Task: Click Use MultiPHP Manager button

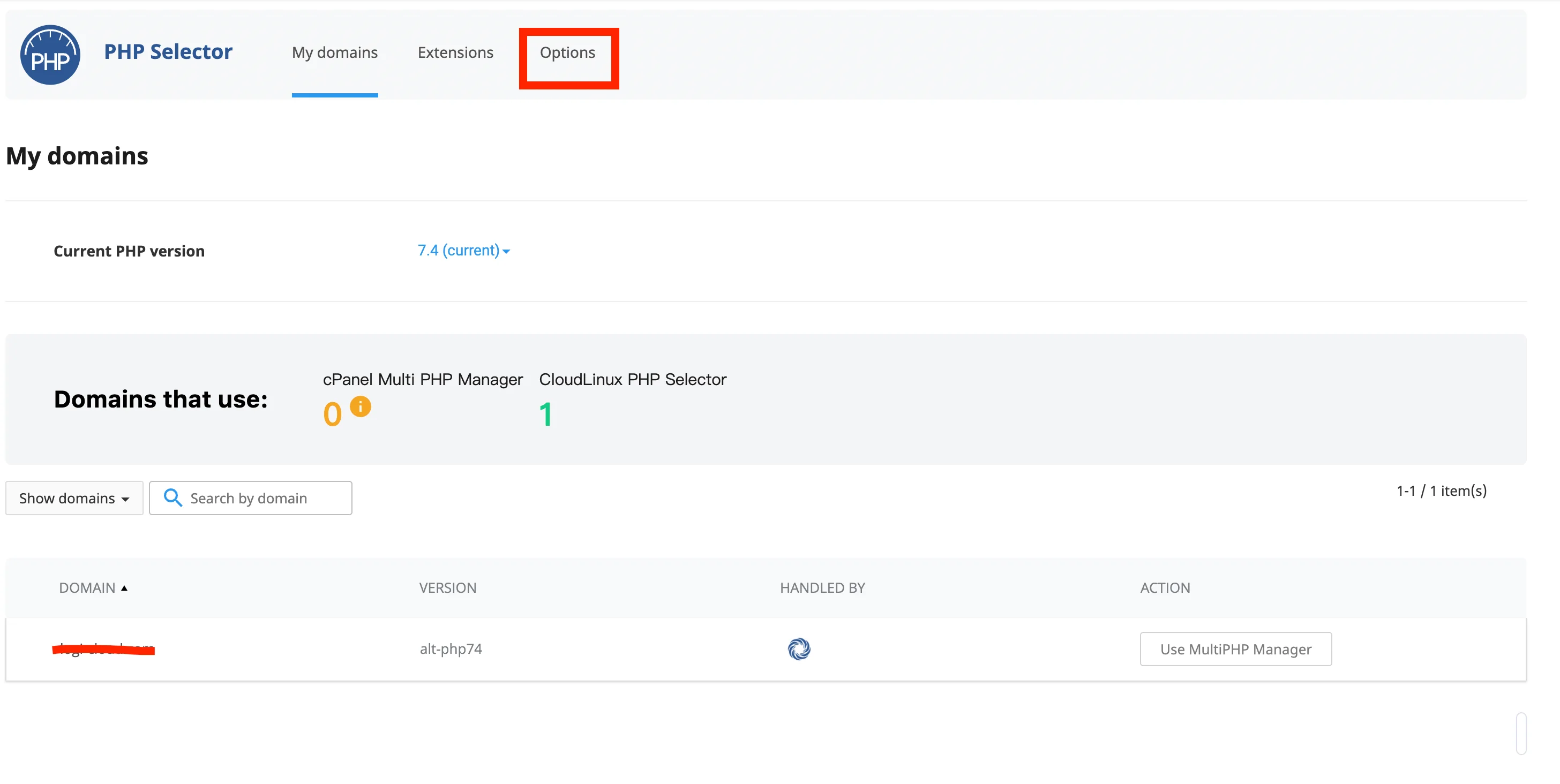Action: tap(1235, 649)
